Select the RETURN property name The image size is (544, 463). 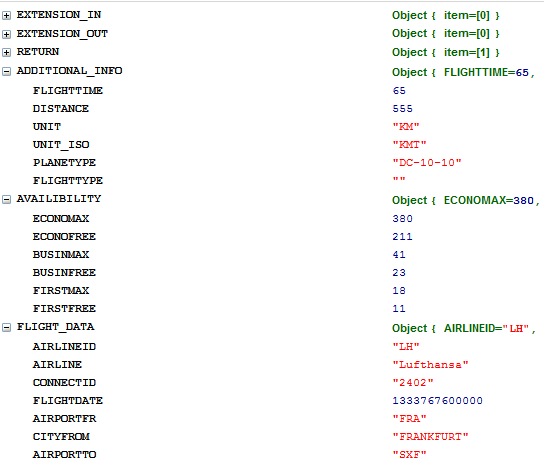click(38, 52)
